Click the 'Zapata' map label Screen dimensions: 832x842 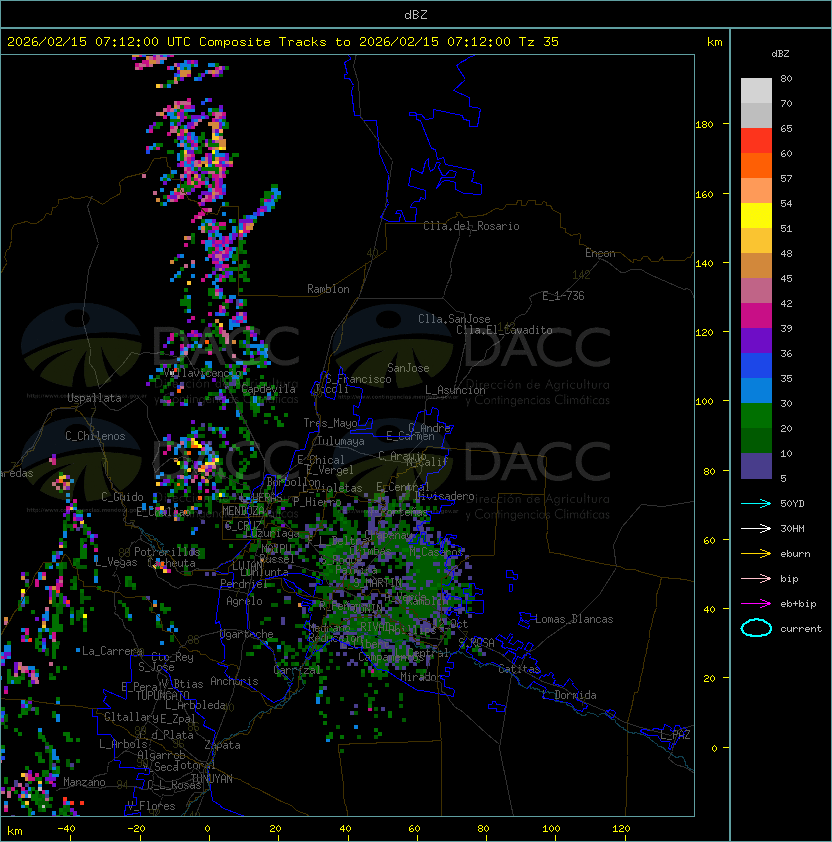click(222, 745)
